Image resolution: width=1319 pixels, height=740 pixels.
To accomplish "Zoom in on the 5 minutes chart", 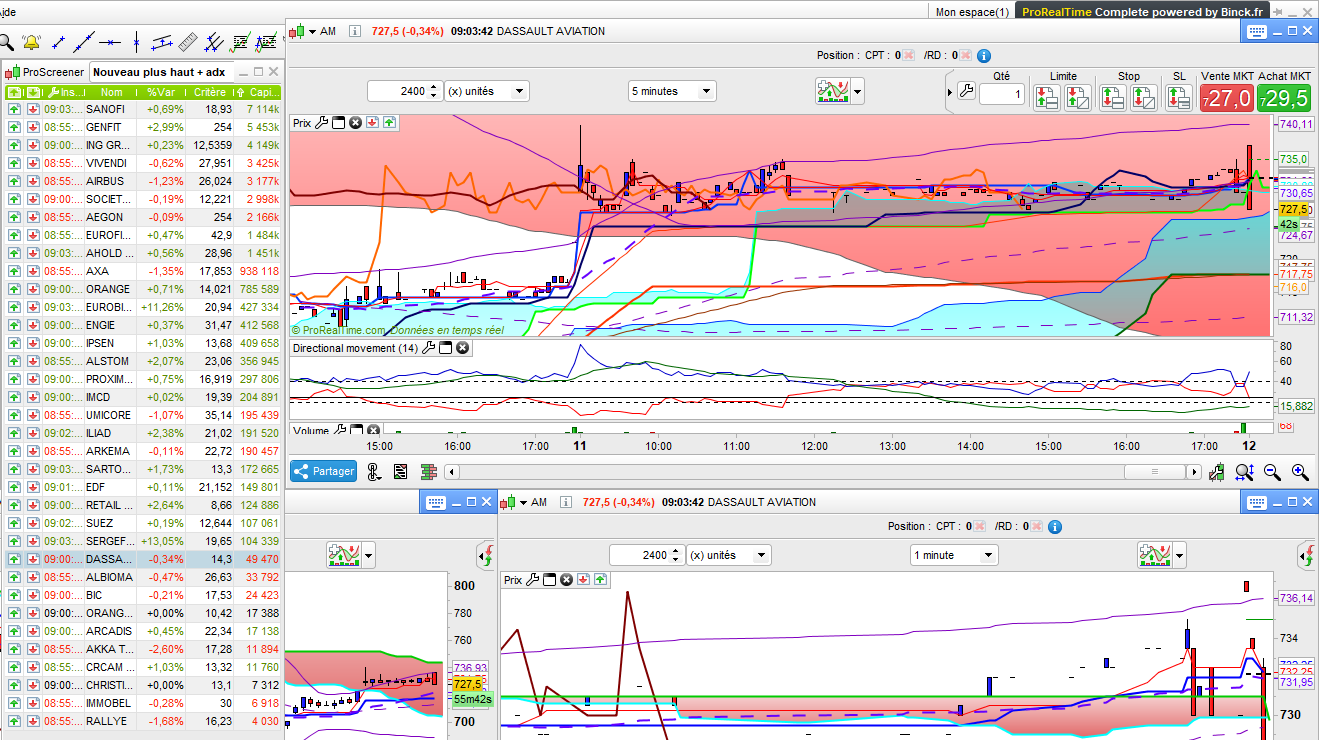I will 1299,472.
